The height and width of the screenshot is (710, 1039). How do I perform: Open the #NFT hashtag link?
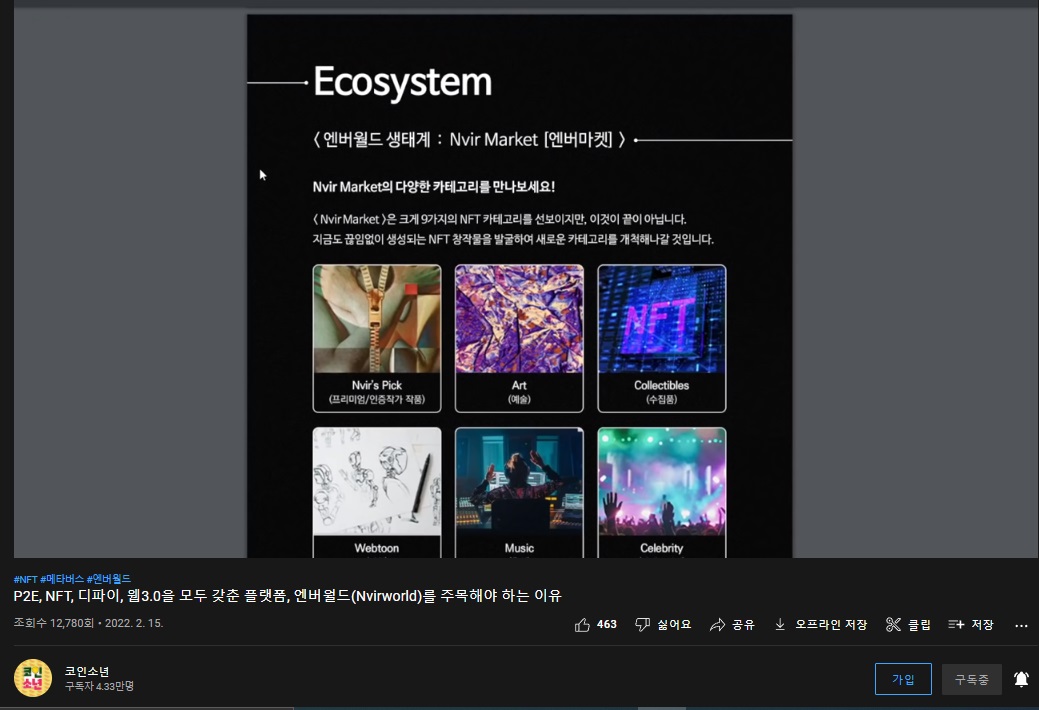(x=25, y=579)
